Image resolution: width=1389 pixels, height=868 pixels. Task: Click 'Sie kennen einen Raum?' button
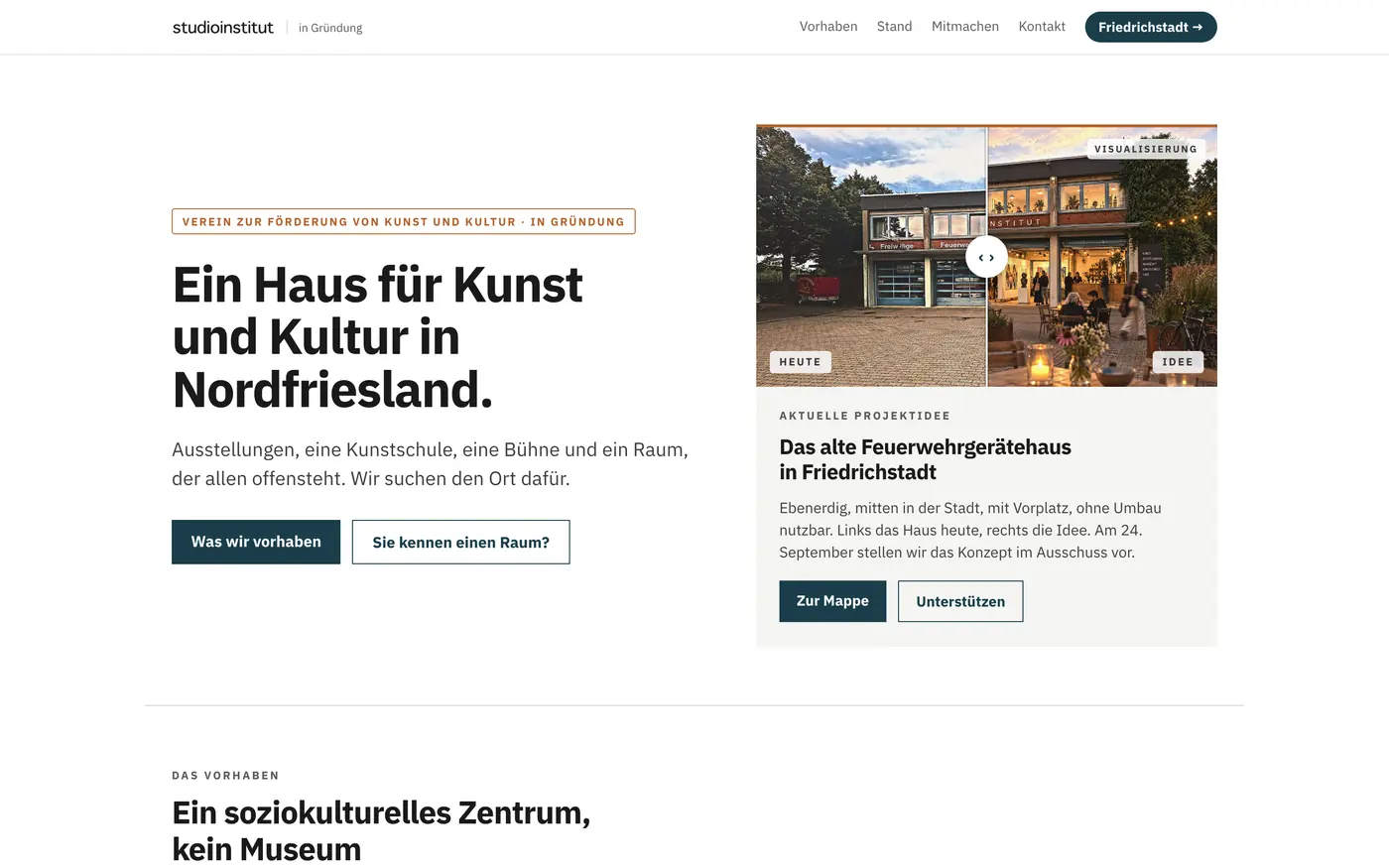(461, 542)
